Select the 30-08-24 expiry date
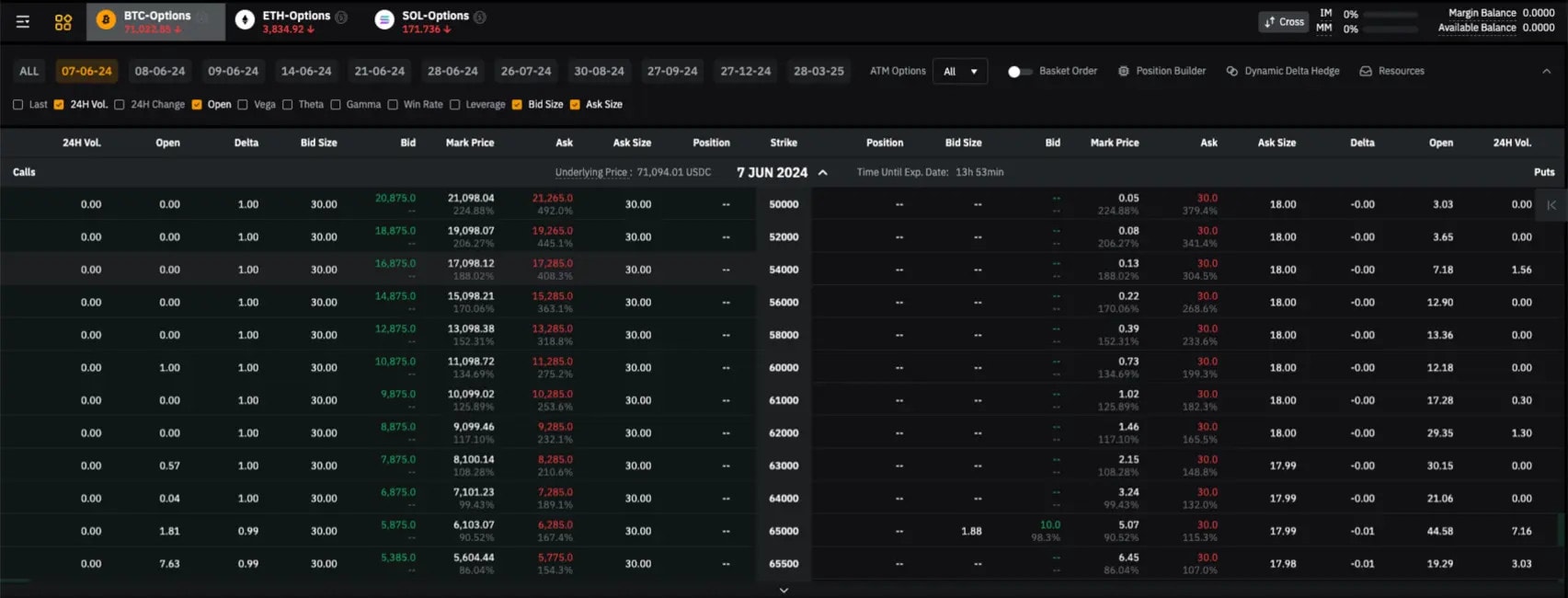 [x=599, y=71]
